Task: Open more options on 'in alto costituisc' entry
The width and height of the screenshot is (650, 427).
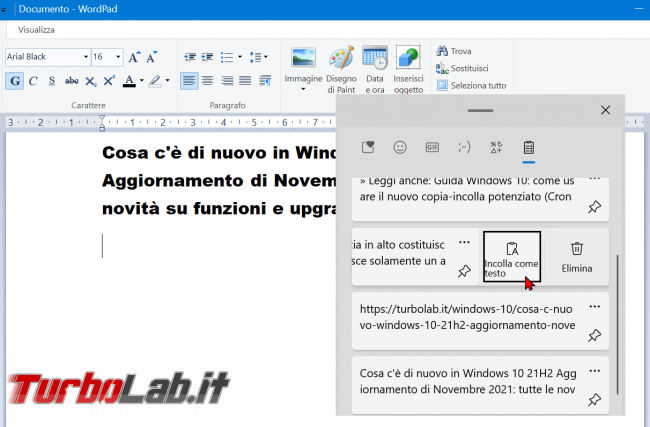Action: pyautogui.click(x=464, y=243)
